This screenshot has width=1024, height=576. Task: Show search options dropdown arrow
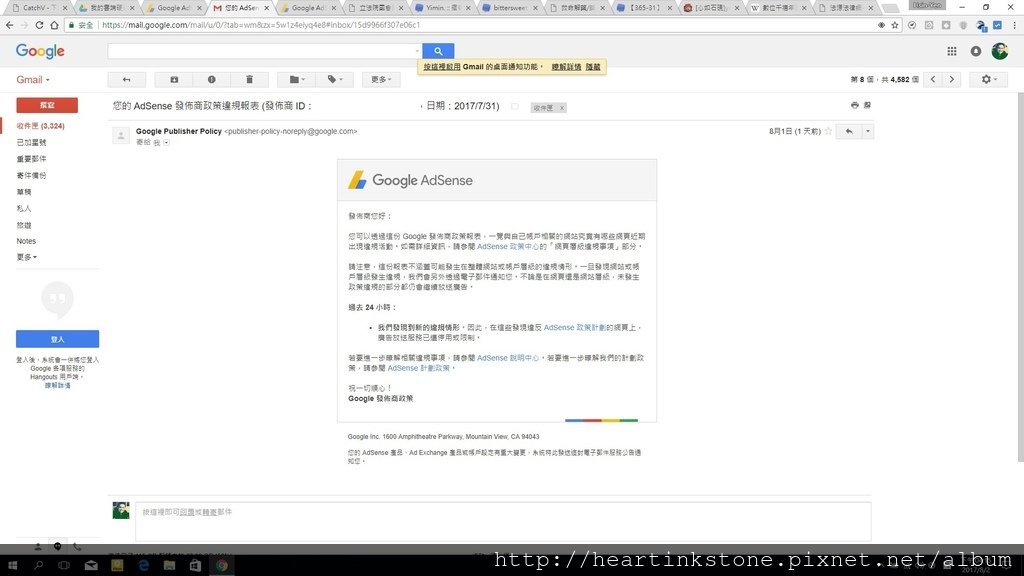pos(417,51)
